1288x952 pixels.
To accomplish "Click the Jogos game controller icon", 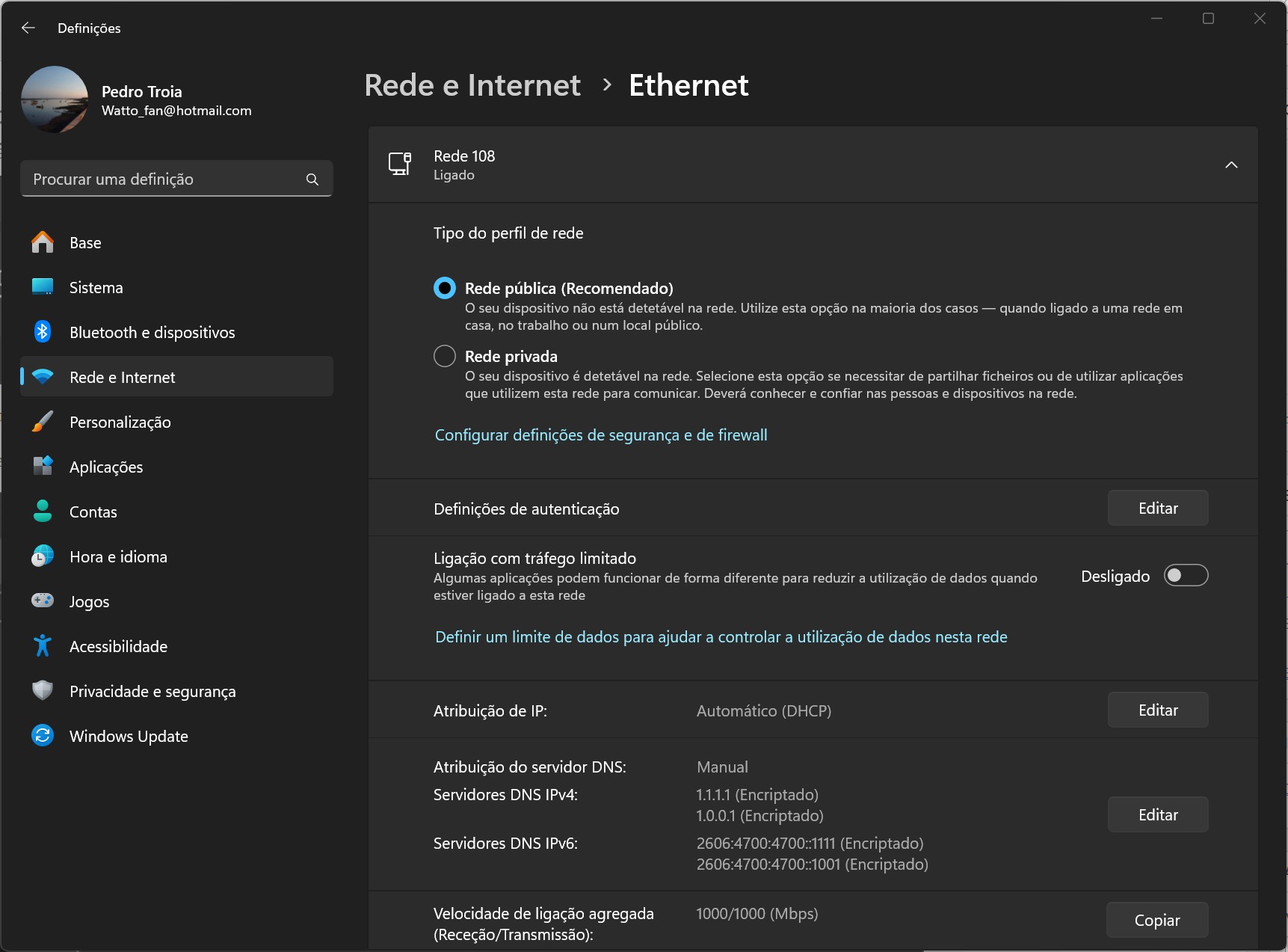I will [43, 601].
